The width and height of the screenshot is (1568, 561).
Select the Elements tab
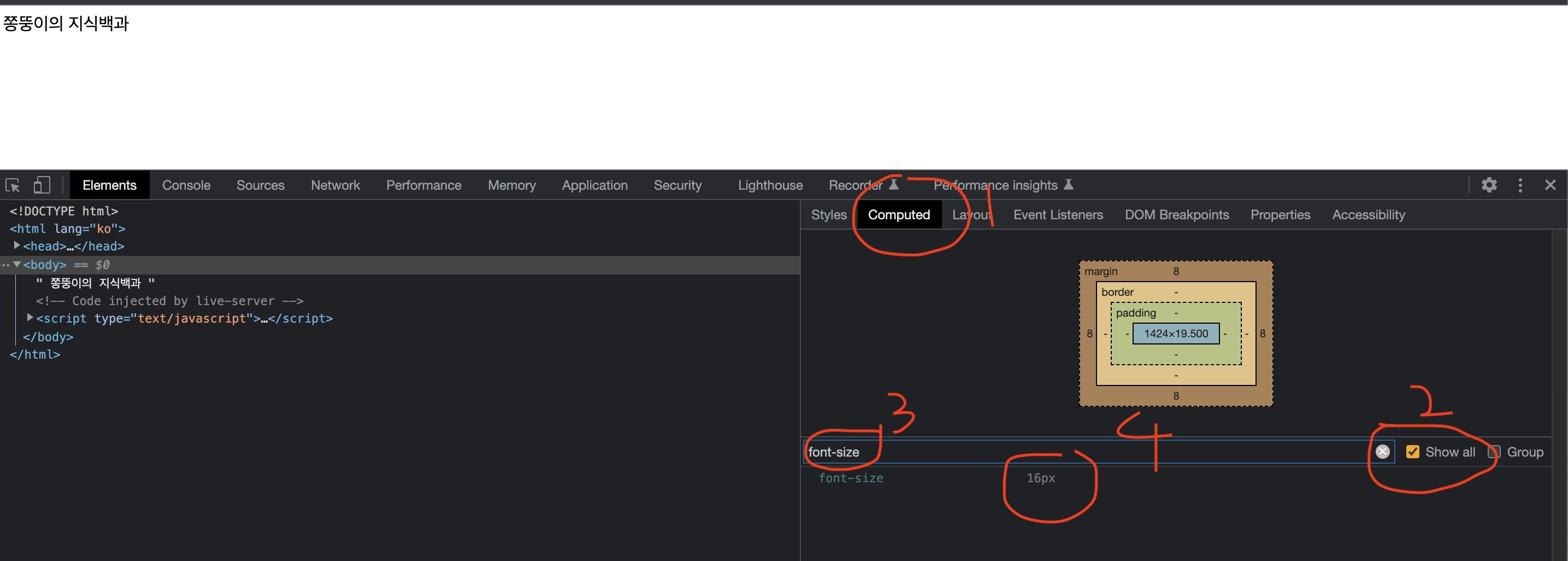point(110,185)
